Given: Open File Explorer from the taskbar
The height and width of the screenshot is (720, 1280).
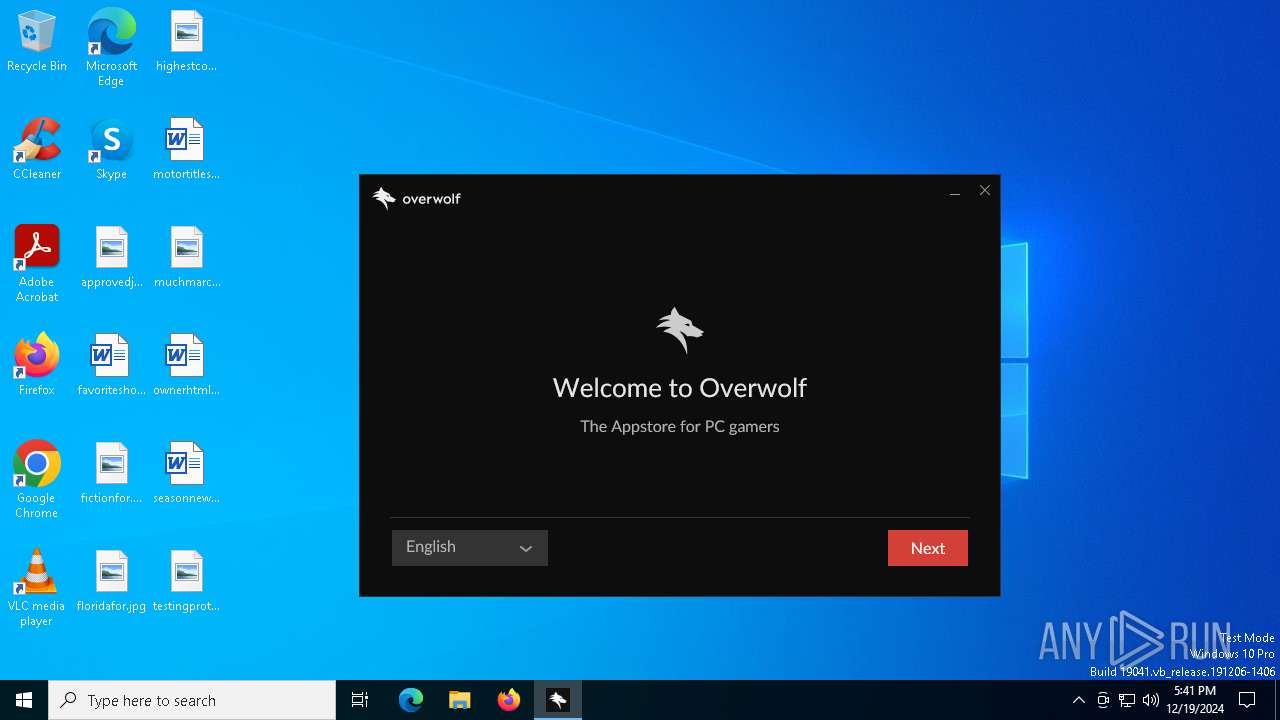Looking at the screenshot, I should pyautogui.click(x=460, y=700).
